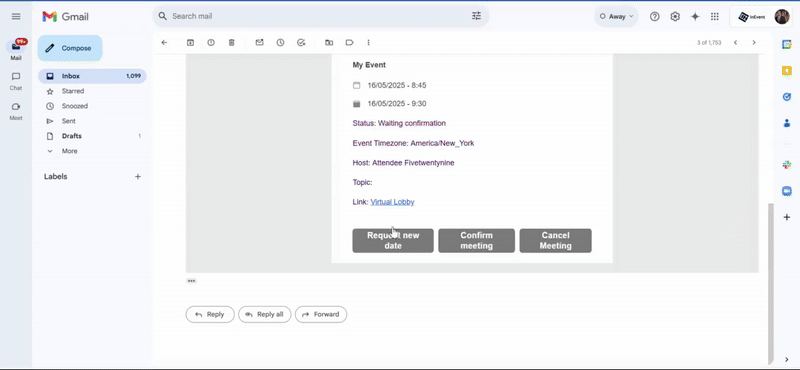Open the toolbar three-dot More menu
Screen dimensions: 800x370
[x=368, y=43]
